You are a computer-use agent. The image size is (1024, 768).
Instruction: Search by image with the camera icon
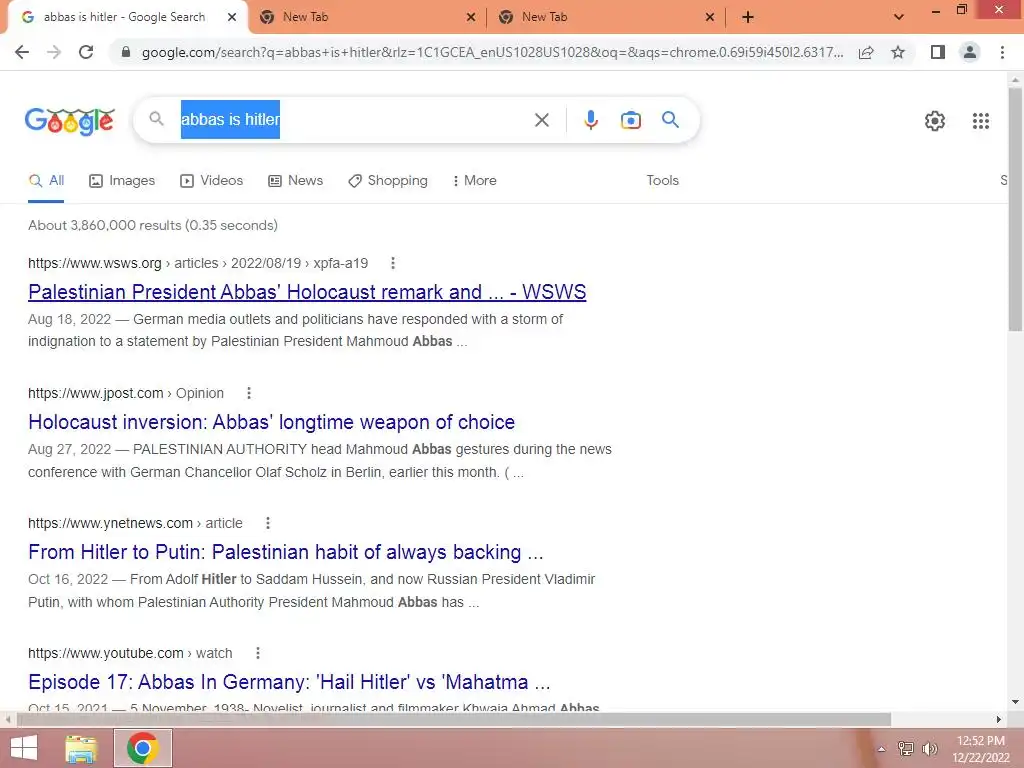631,120
